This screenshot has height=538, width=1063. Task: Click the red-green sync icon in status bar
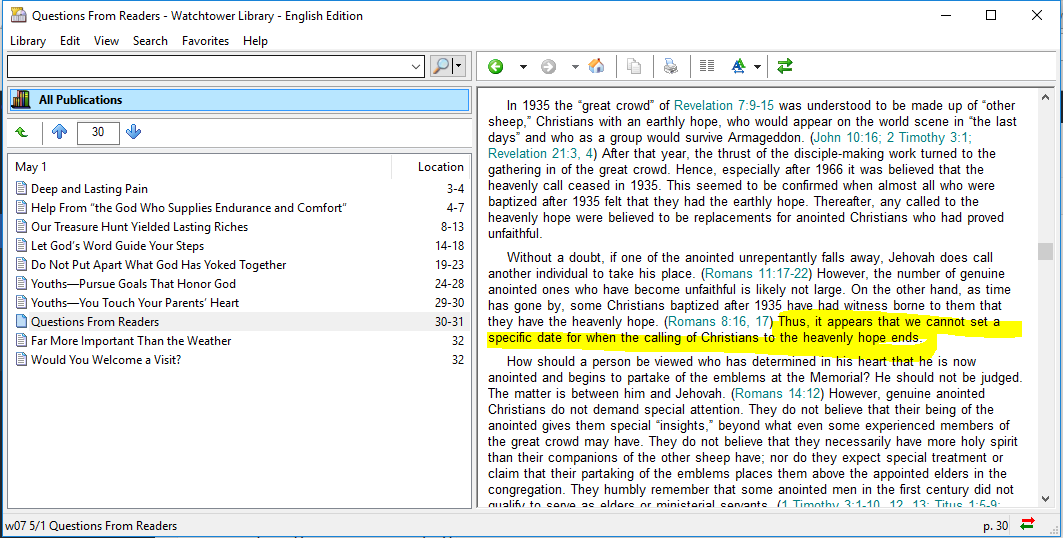(x=1027, y=525)
